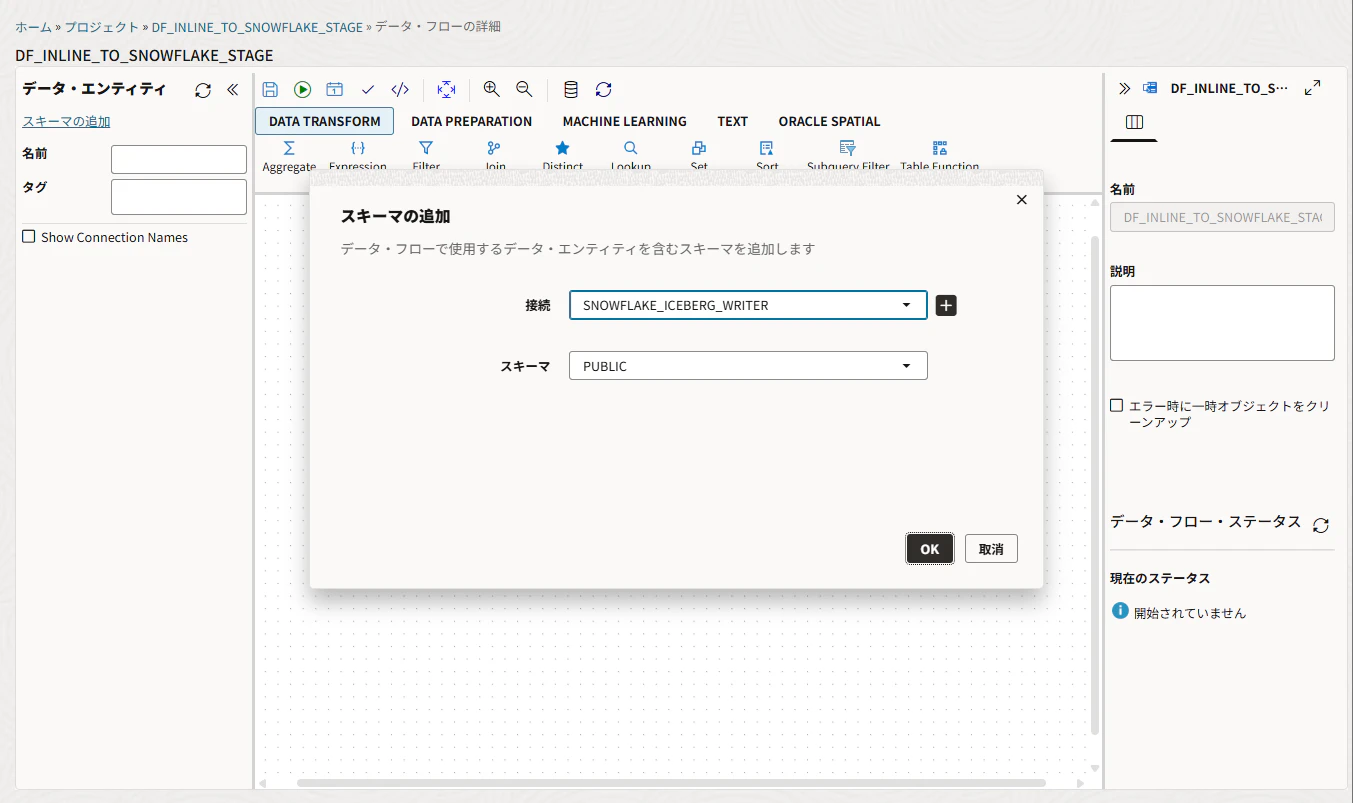Switch to the ORACLE SPATIAL tab
The height and width of the screenshot is (803, 1353).
coord(830,121)
